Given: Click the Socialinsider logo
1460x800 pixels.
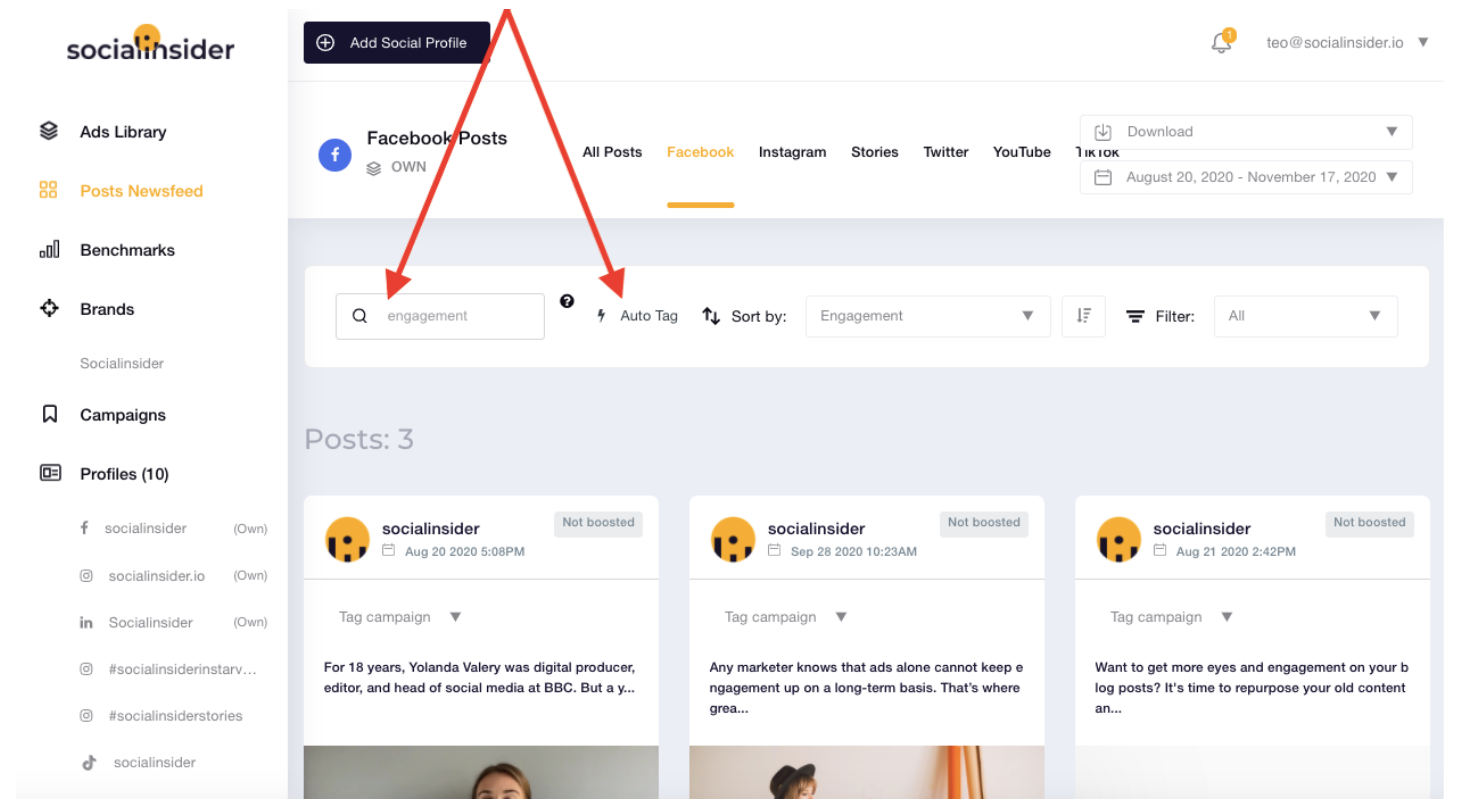Looking at the screenshot, I should (x=150, y=43).
